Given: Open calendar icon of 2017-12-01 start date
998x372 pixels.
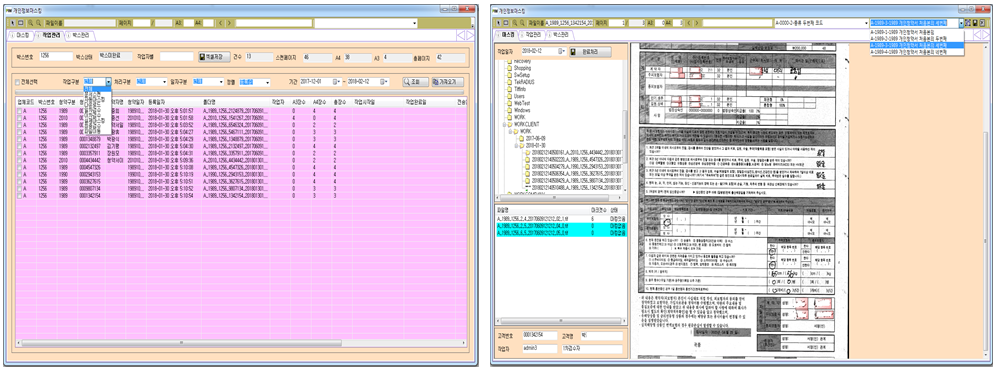Looking at the screenshot, I should tap(338, 82).
